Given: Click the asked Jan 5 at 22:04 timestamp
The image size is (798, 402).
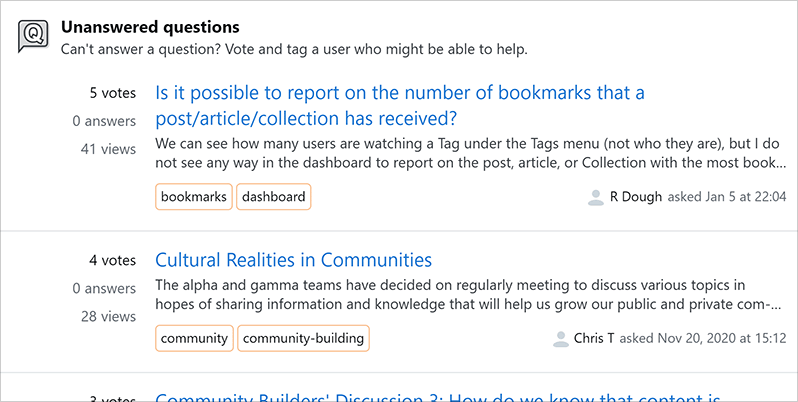Looking at the screenshot, I should [727, 197].
